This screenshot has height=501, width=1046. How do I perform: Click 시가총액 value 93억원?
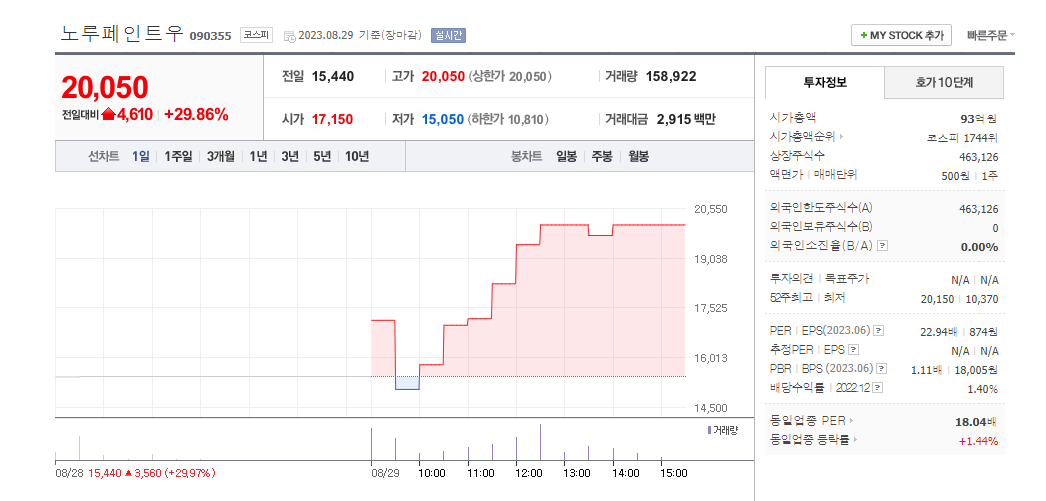[979, 119]
